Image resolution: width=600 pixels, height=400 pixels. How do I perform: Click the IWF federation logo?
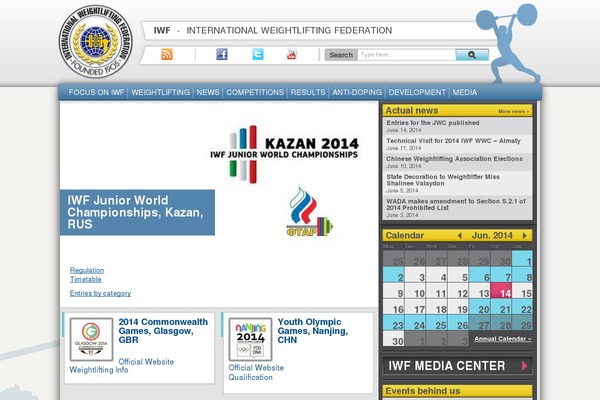96,41
